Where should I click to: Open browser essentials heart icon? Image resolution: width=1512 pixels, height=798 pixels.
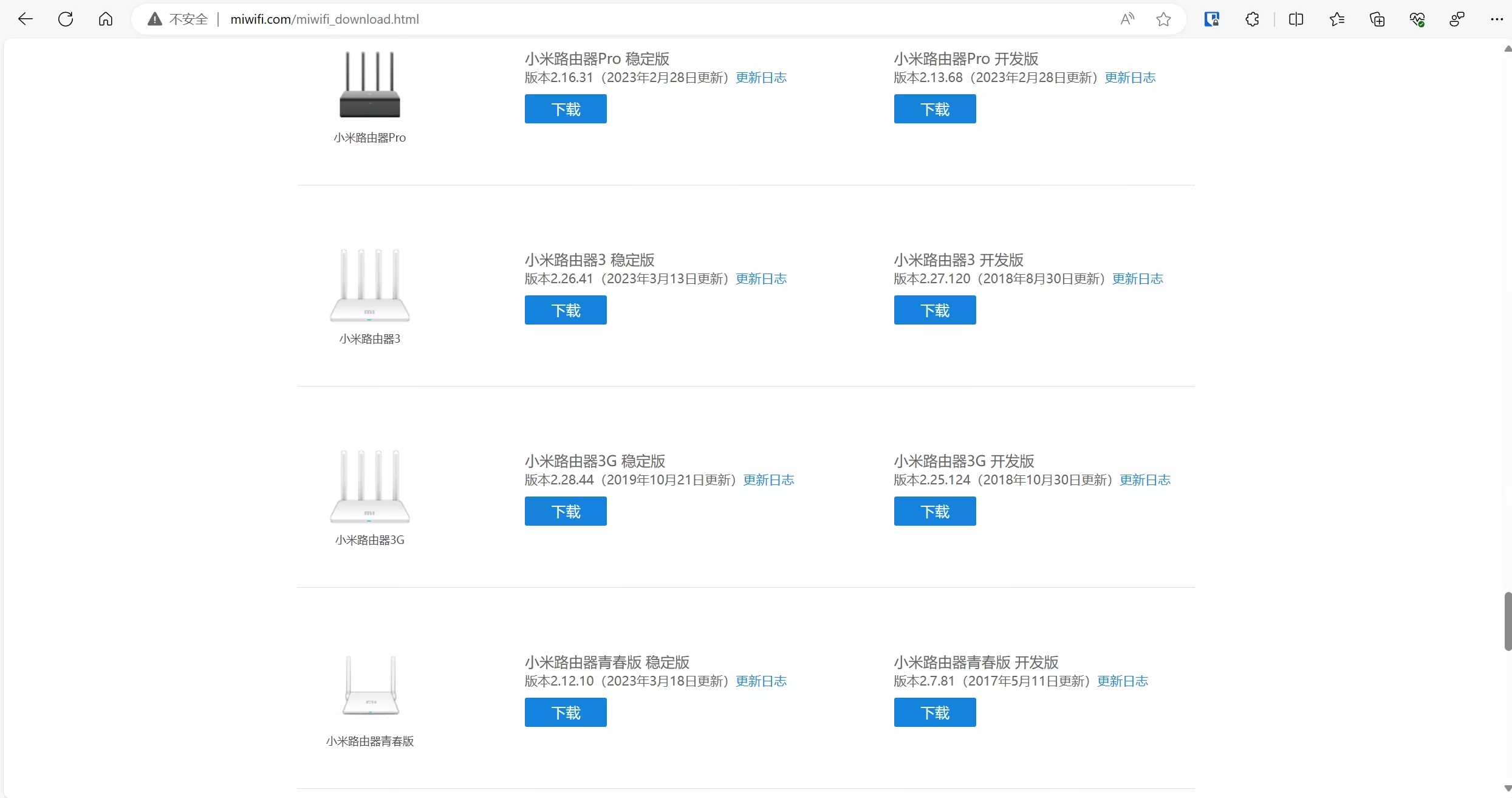[1417, 19]
